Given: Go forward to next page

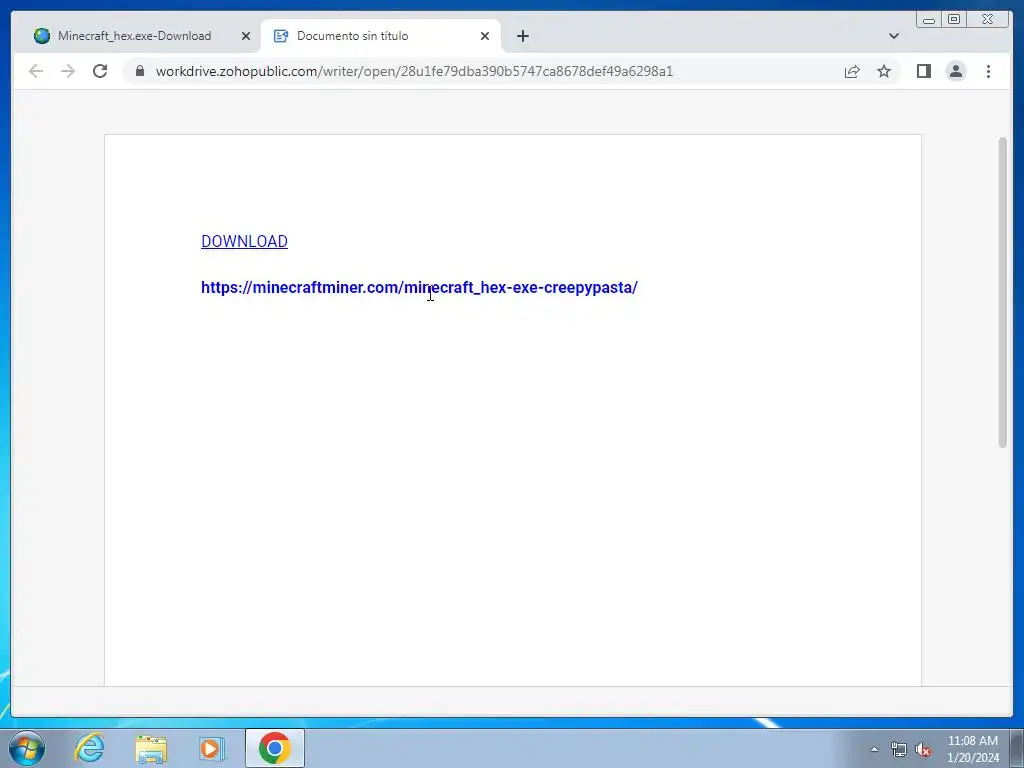Looking at the screenshot, I should [68, 71].
